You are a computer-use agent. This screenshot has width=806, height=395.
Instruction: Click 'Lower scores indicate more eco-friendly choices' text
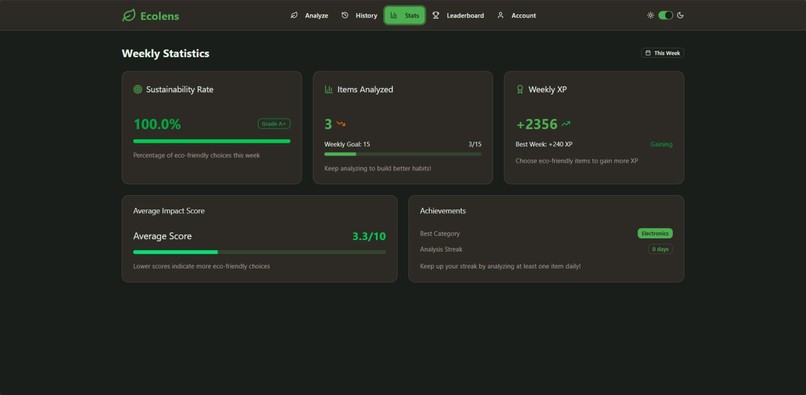click(202, 266)
